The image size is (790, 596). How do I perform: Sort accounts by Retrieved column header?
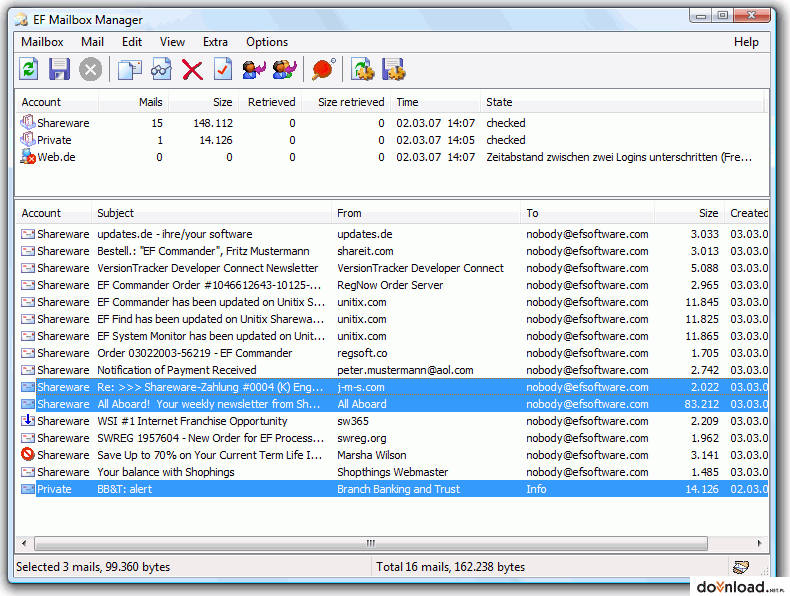coord(270,102)
